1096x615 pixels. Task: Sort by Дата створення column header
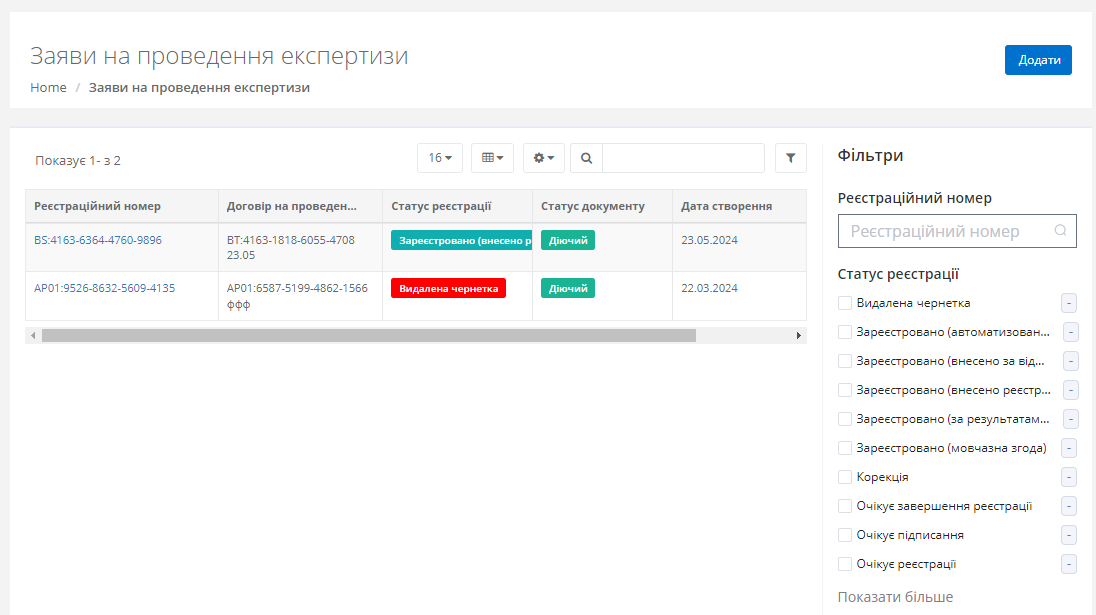pyautogui.click(x=726, y=206)
